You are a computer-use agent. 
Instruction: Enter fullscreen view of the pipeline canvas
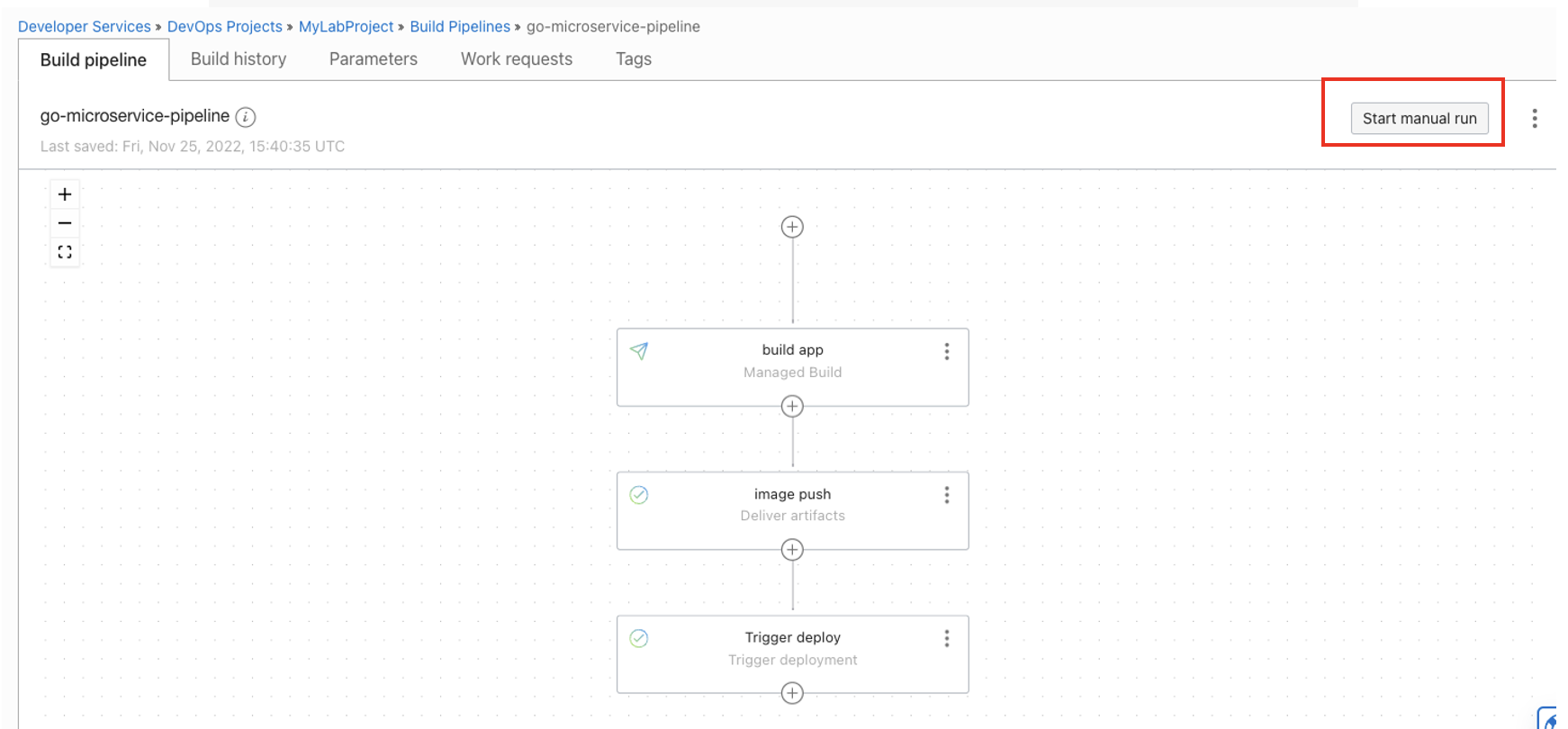[64, 252]
